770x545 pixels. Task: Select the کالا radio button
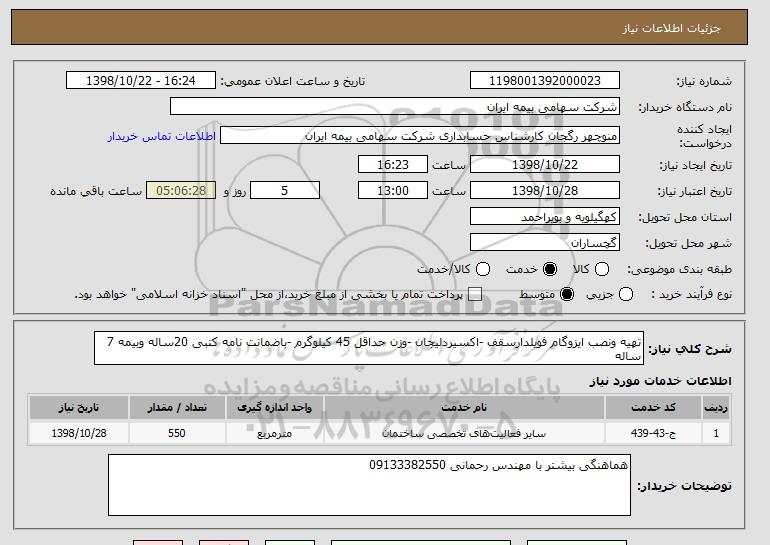point(602,269)
